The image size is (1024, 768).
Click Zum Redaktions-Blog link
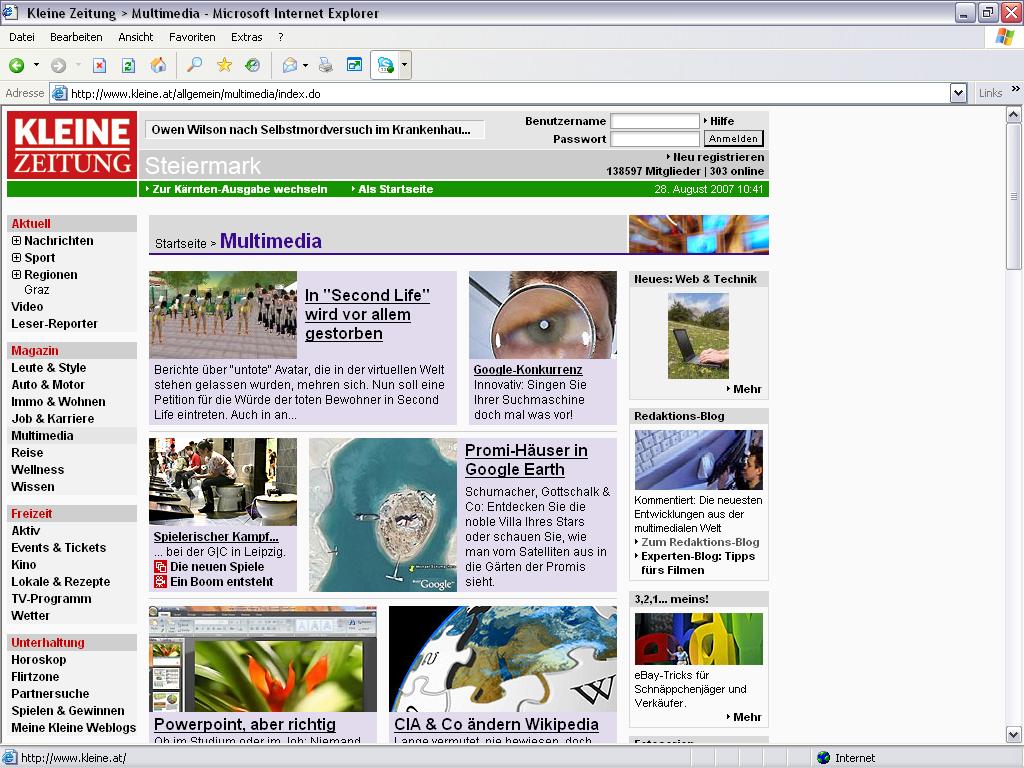tap(700, 542)
